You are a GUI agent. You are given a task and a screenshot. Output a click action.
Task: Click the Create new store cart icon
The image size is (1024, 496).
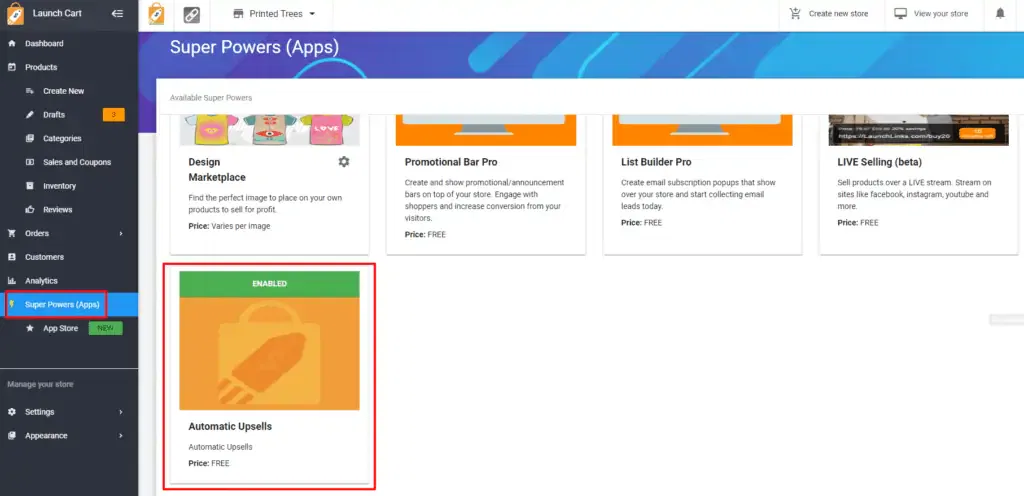click(795, 14)
